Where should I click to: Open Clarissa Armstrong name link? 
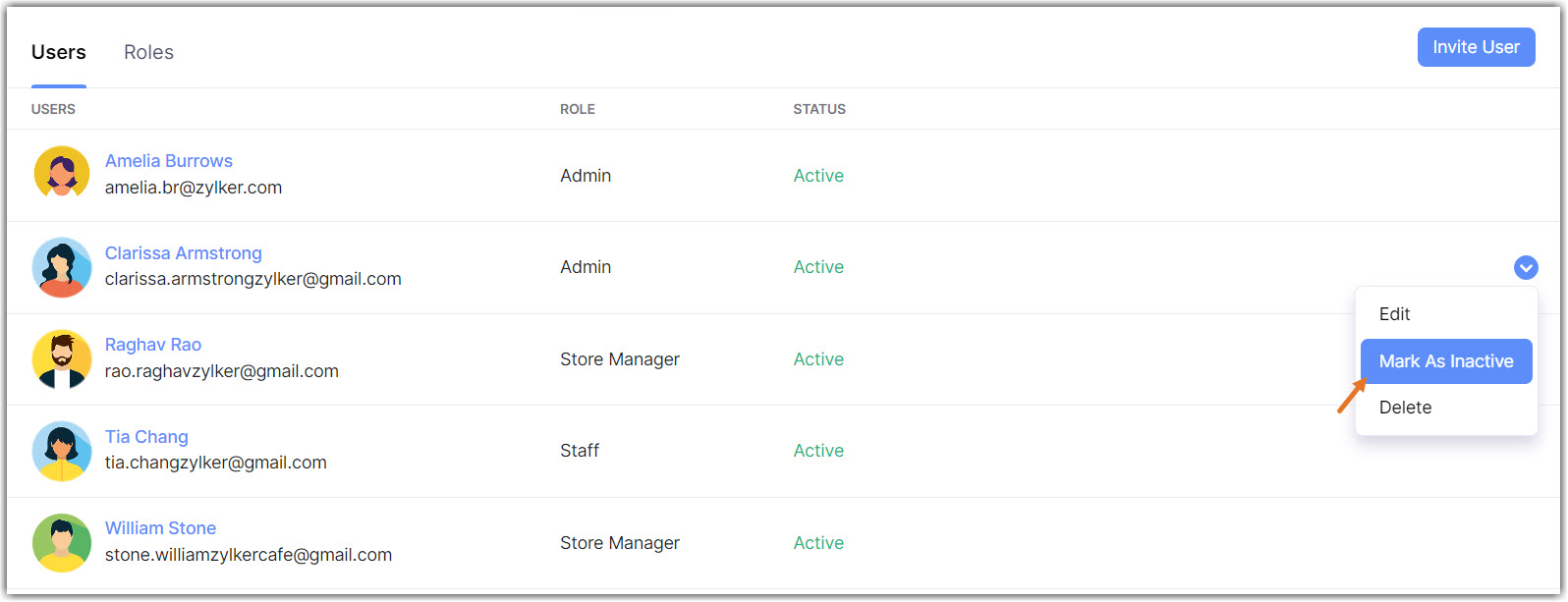point(184,253)
